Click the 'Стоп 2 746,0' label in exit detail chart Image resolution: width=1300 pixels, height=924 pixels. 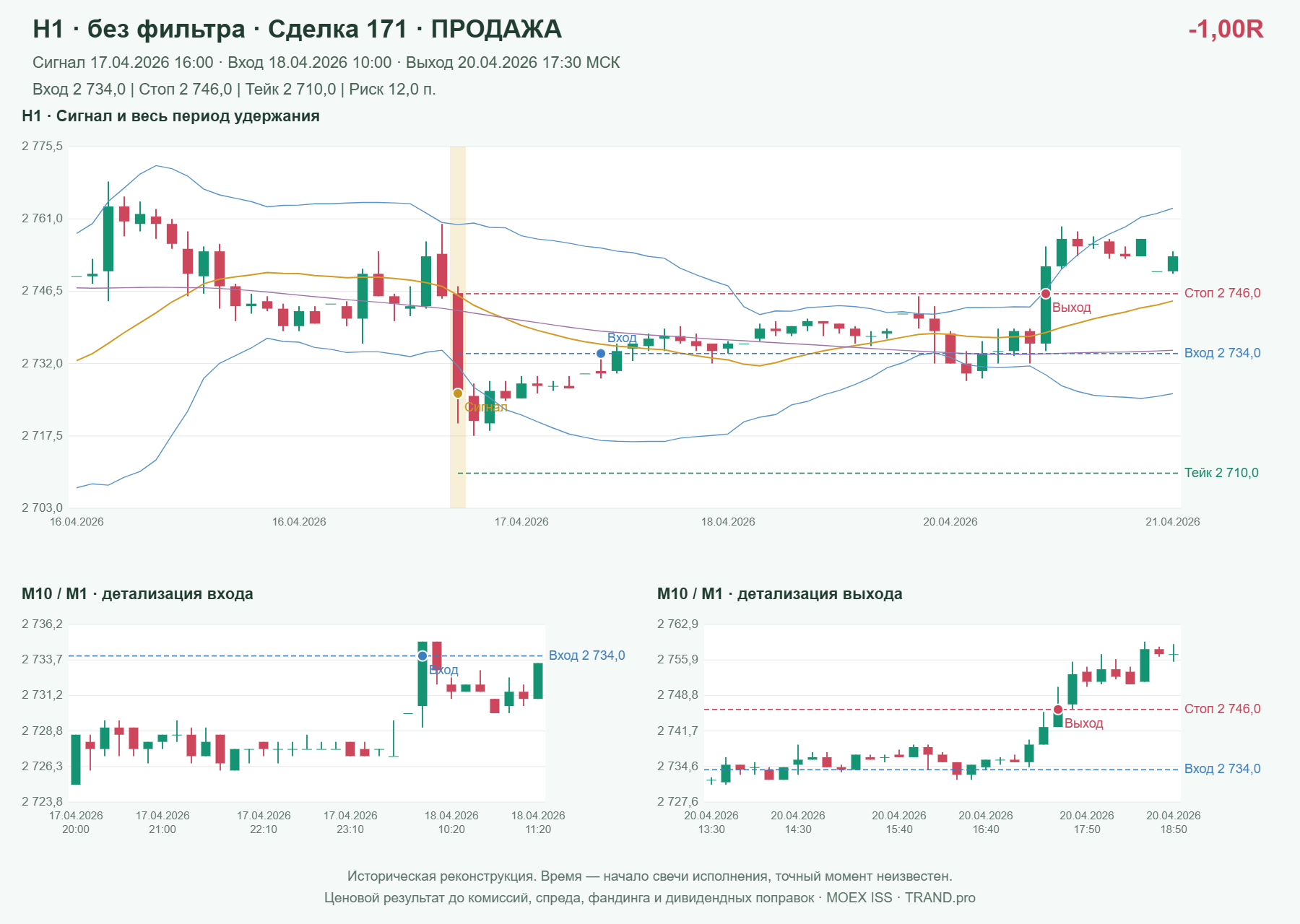pyautogui.click(x=1223, y=709)
